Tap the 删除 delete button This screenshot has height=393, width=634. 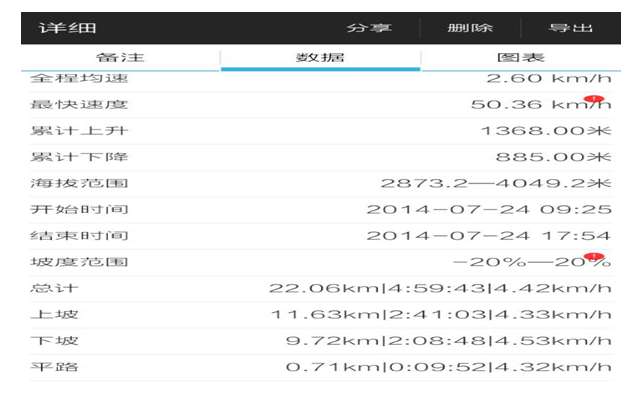coord(470,28)
